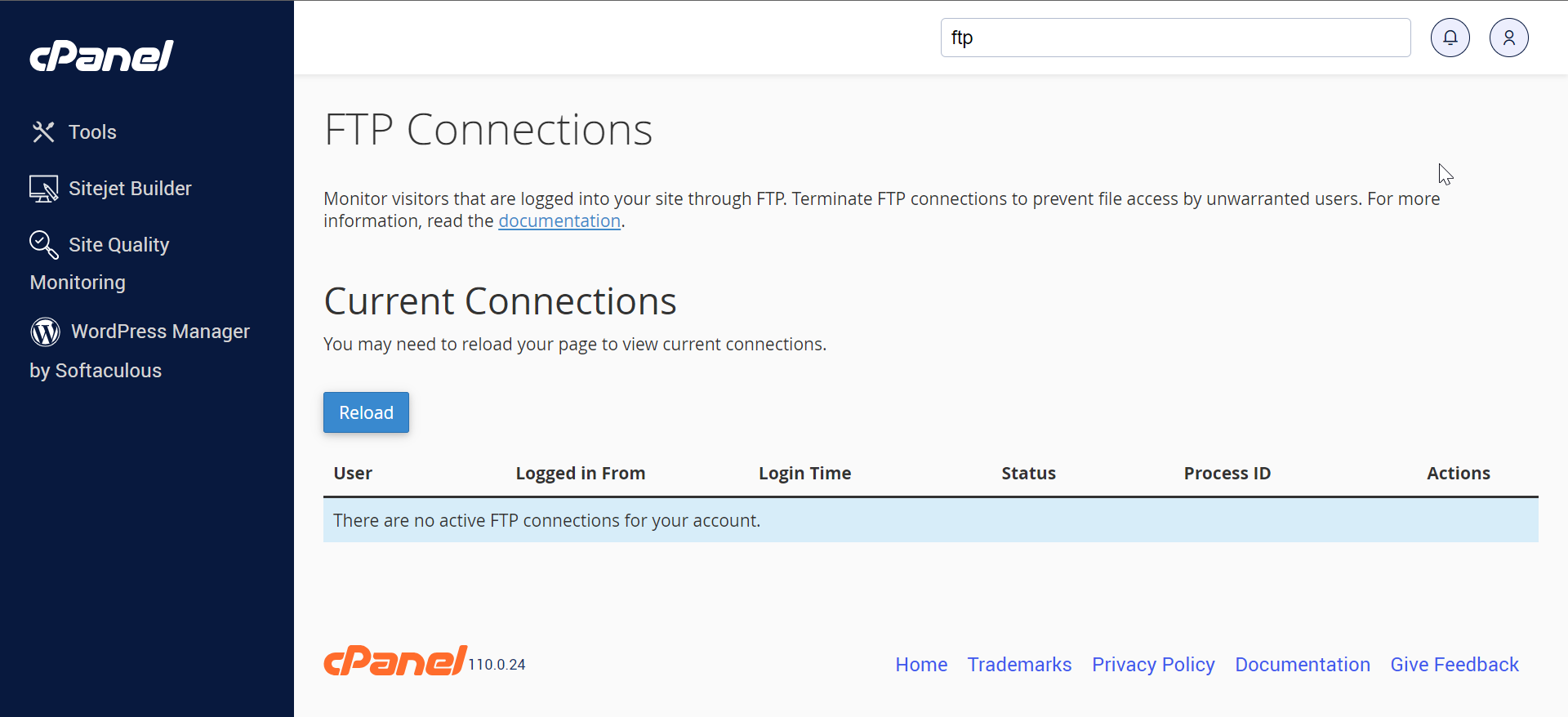Click Give Feedback footer link

click(1454, 665)
